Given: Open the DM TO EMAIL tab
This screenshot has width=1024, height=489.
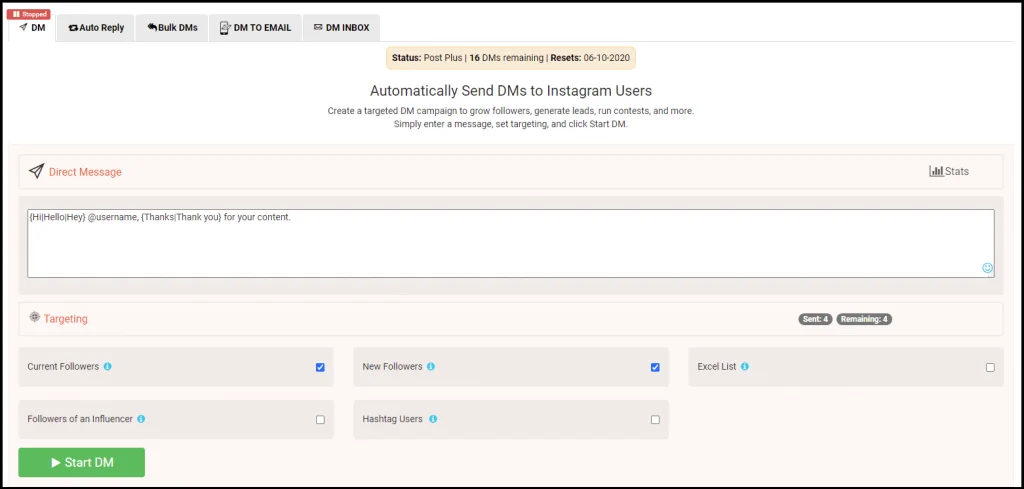Looking at the screenshot, I should [255, 28].
